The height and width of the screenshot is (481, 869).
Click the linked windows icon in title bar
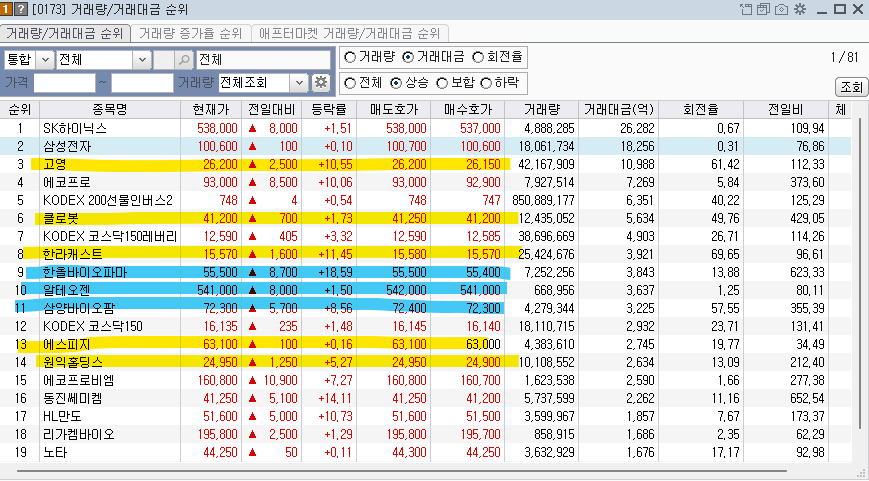[x=763, y=9]
